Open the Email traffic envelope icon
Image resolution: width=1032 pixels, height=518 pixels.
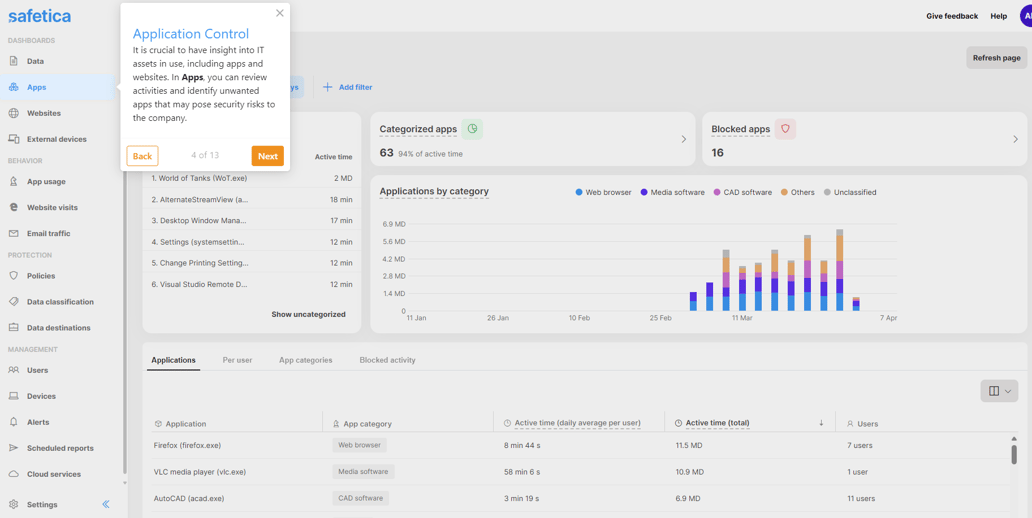[x=13, y=233]
